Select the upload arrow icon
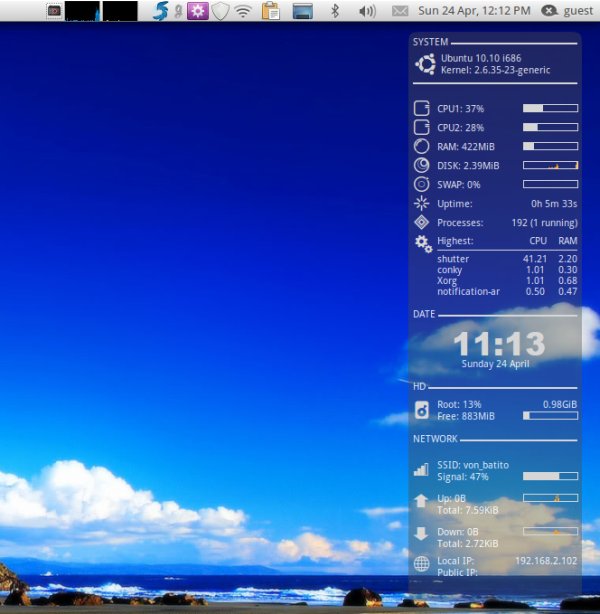 click(421, 501)
